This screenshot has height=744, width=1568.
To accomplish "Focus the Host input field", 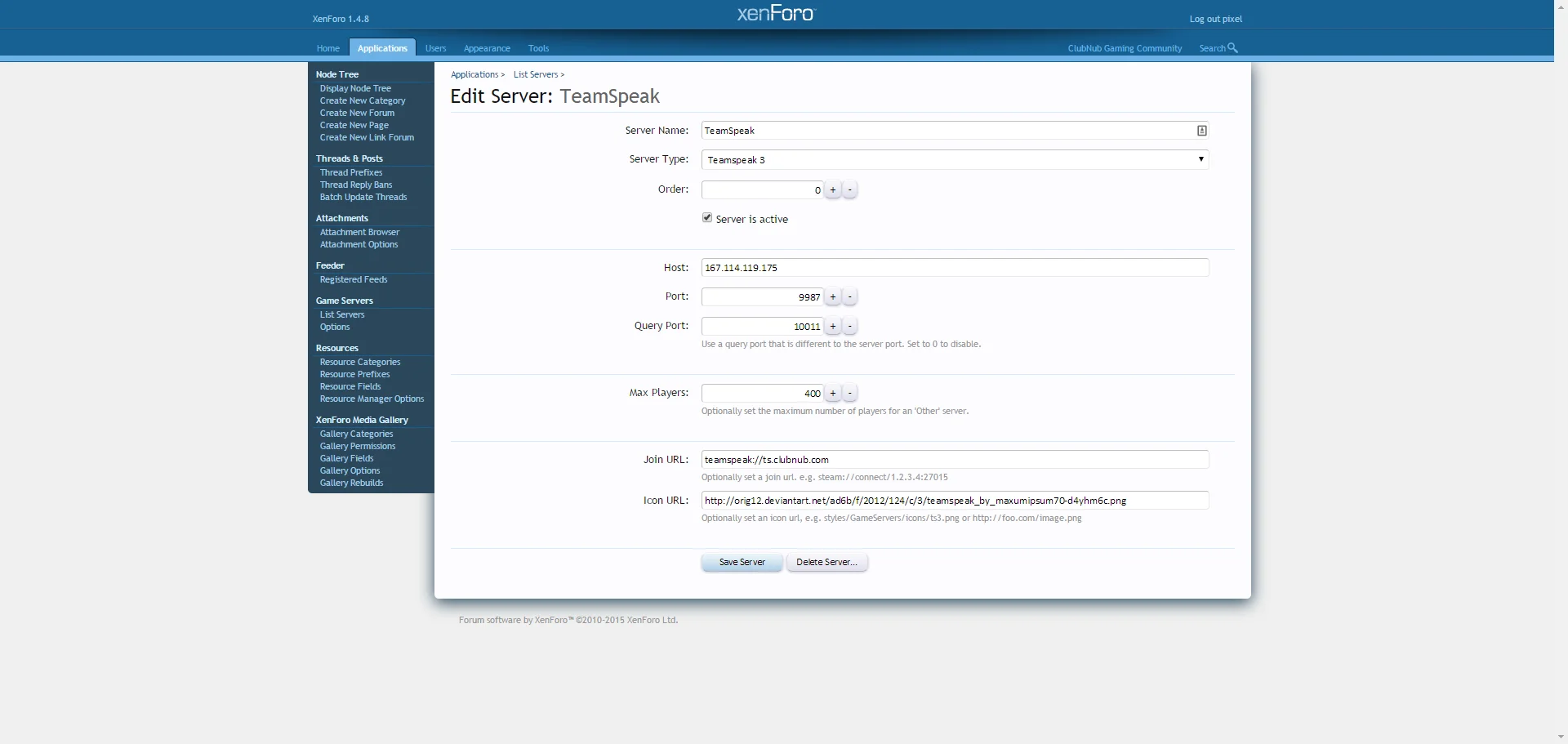I will [x=955, y=268].
